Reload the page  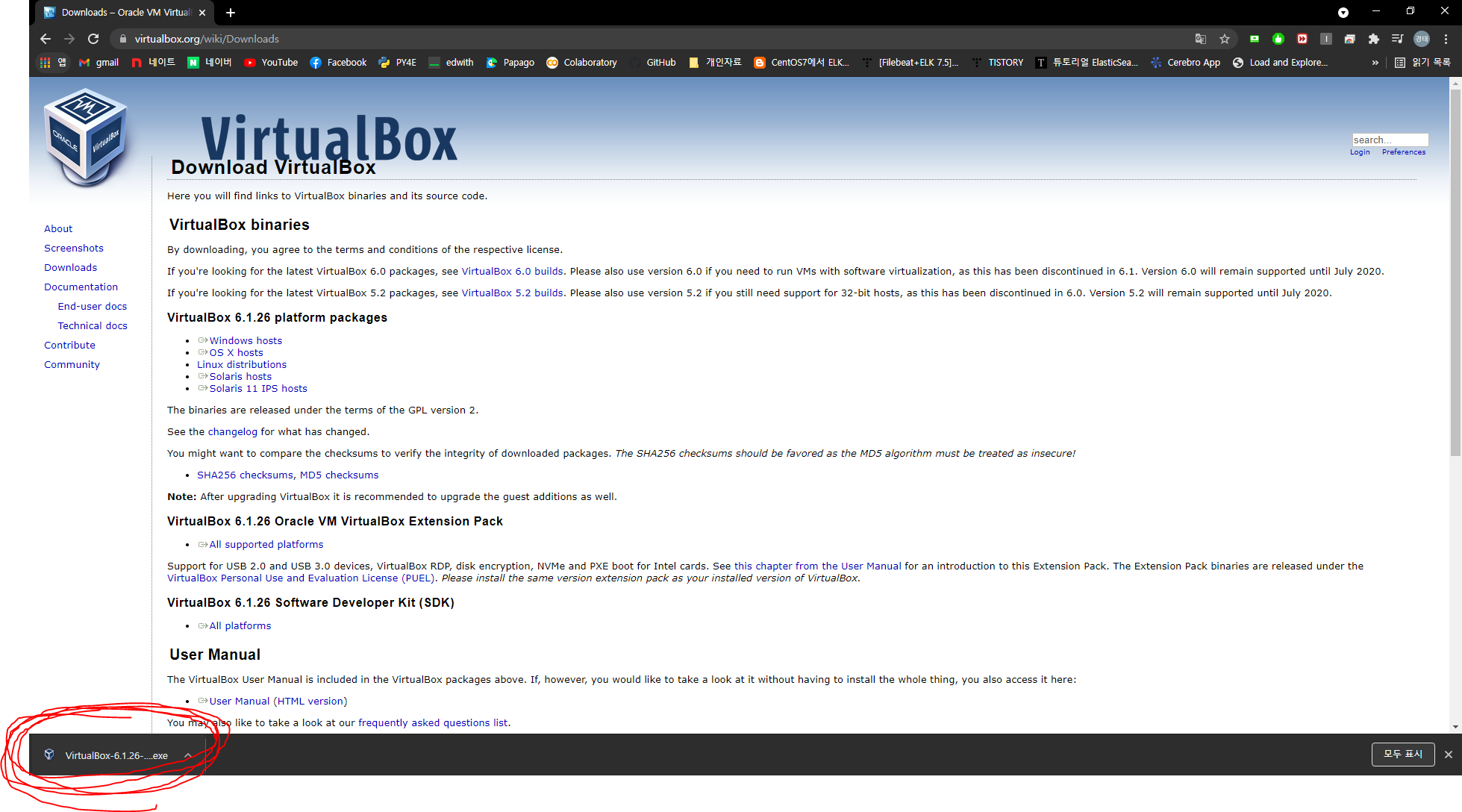point(93,39)
